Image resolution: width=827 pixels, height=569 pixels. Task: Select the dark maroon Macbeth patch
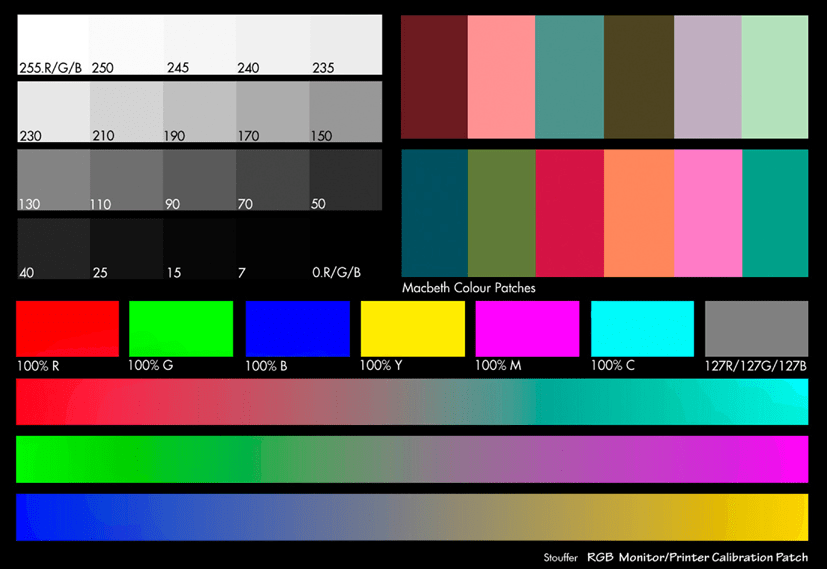tap(434, 76)
